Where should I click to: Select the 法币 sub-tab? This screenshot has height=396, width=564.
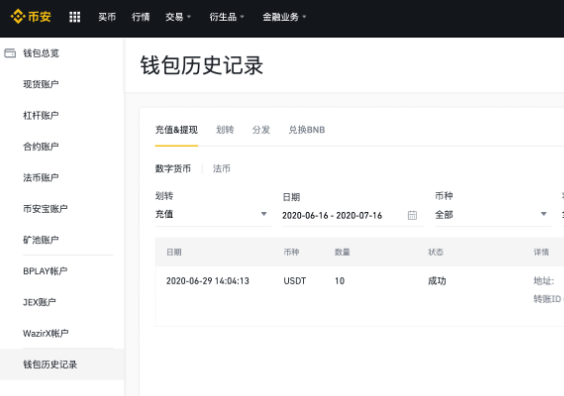click(222, 168)
